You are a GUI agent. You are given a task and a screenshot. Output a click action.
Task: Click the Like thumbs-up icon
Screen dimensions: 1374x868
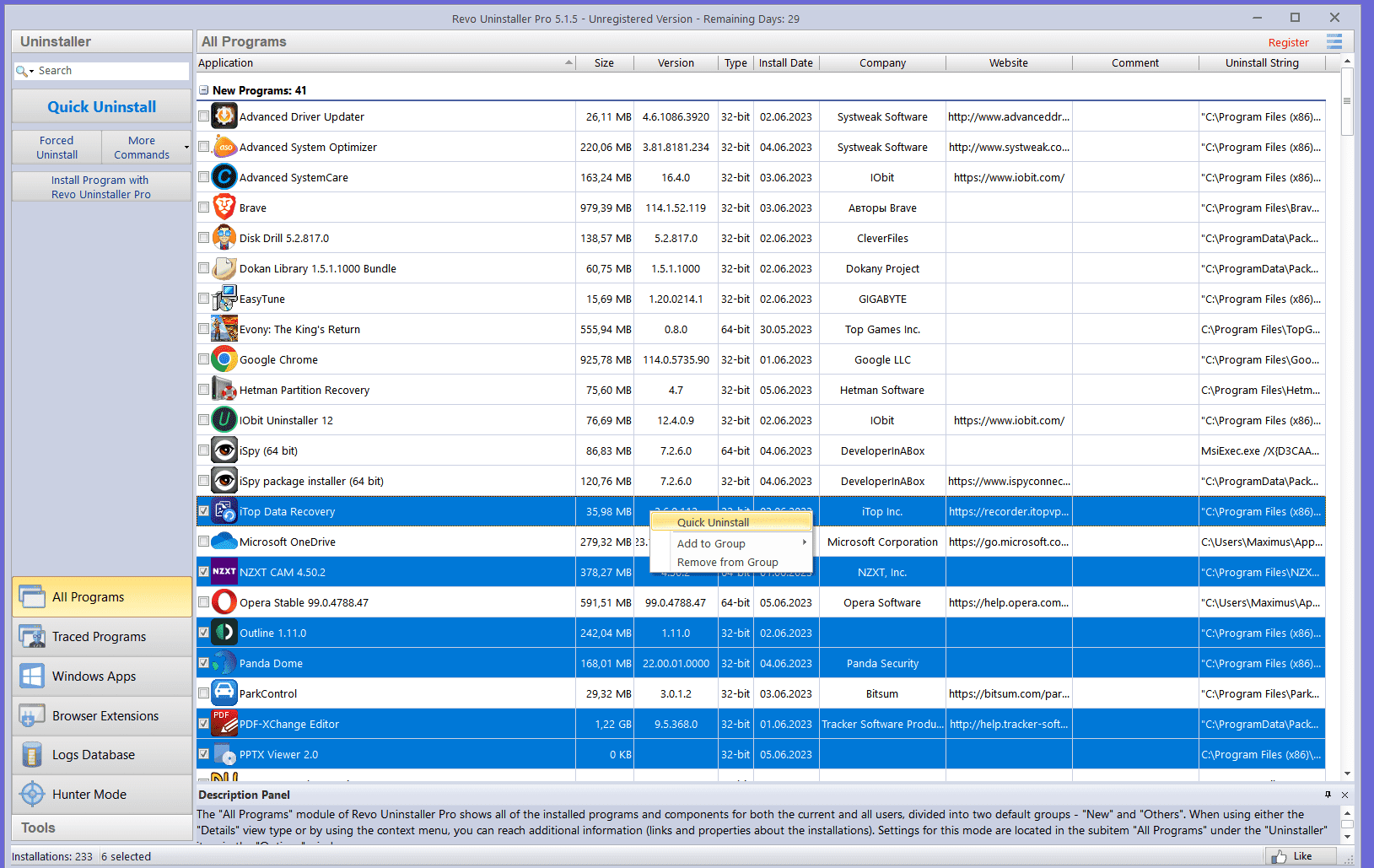(x=1280, y=856)
